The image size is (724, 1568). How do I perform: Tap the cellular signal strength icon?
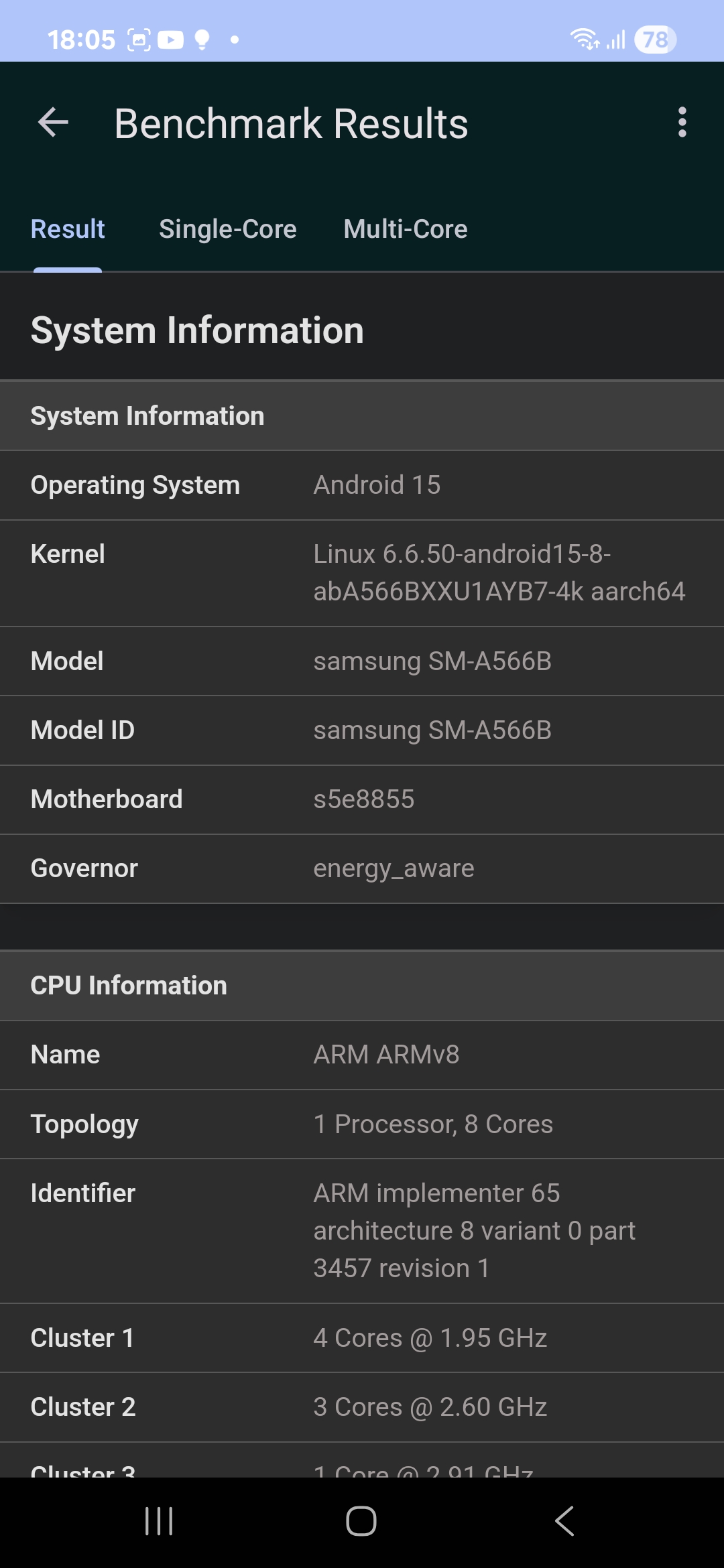pos(616,40)
